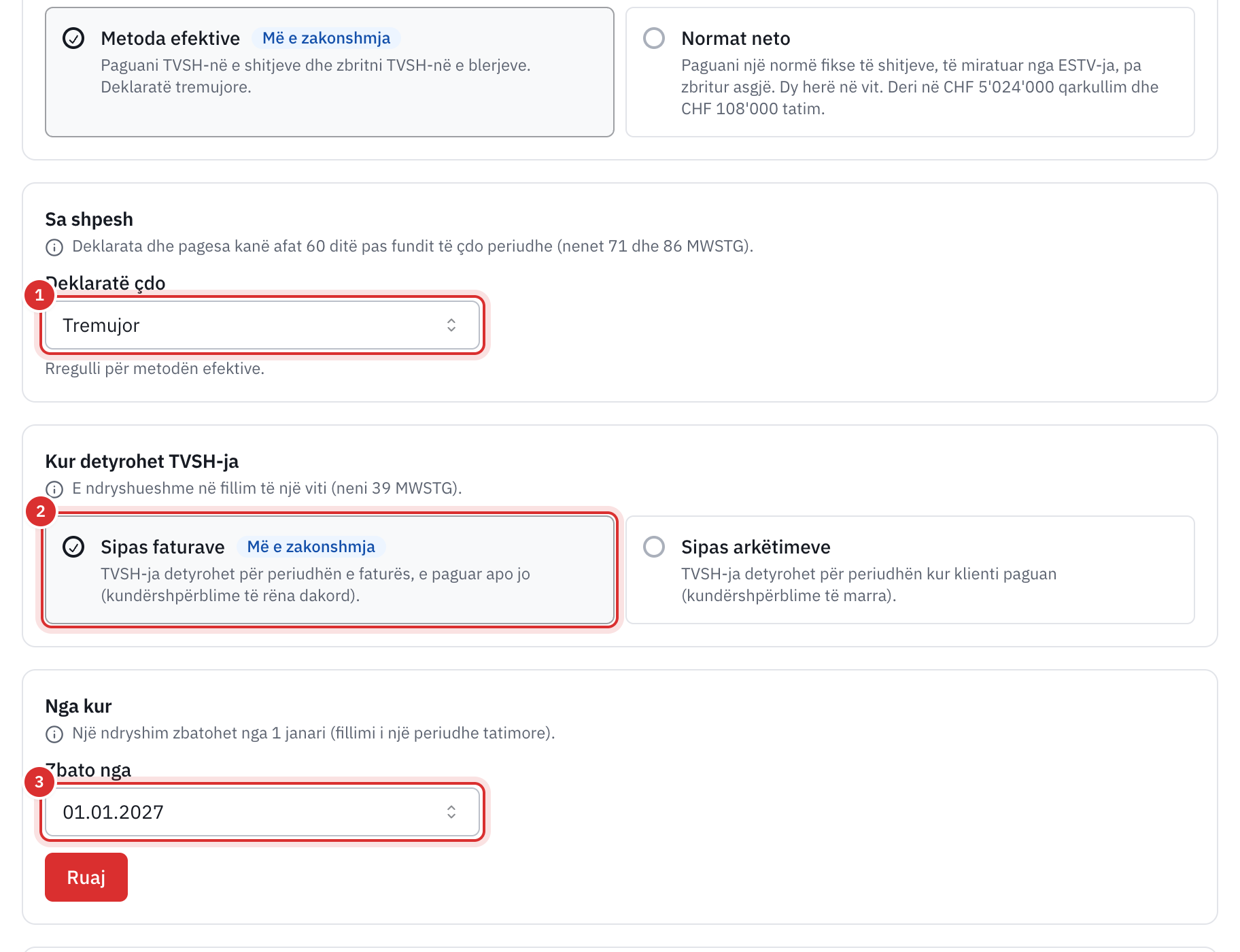This screenshot has width=1240, height=952.
Task: Click Më e zakonshmja badge on Metoda efektive
Action: tap(326, 38)
